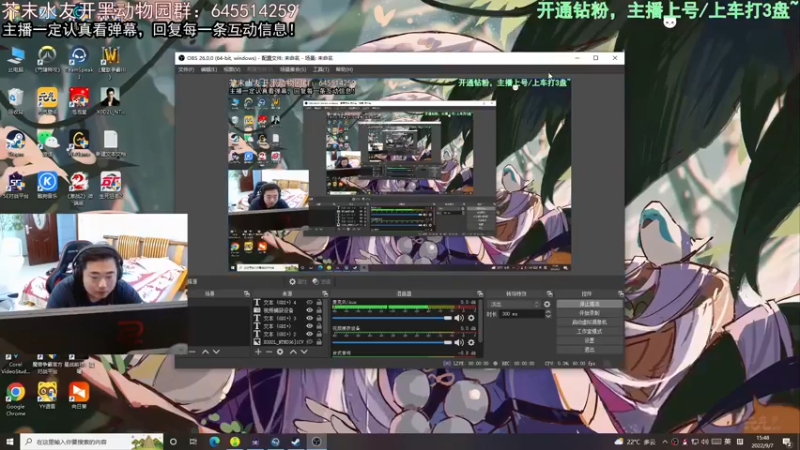Toggle lock on the X0021 image source
The image size is (800, 450).
[x=319, y=341]
